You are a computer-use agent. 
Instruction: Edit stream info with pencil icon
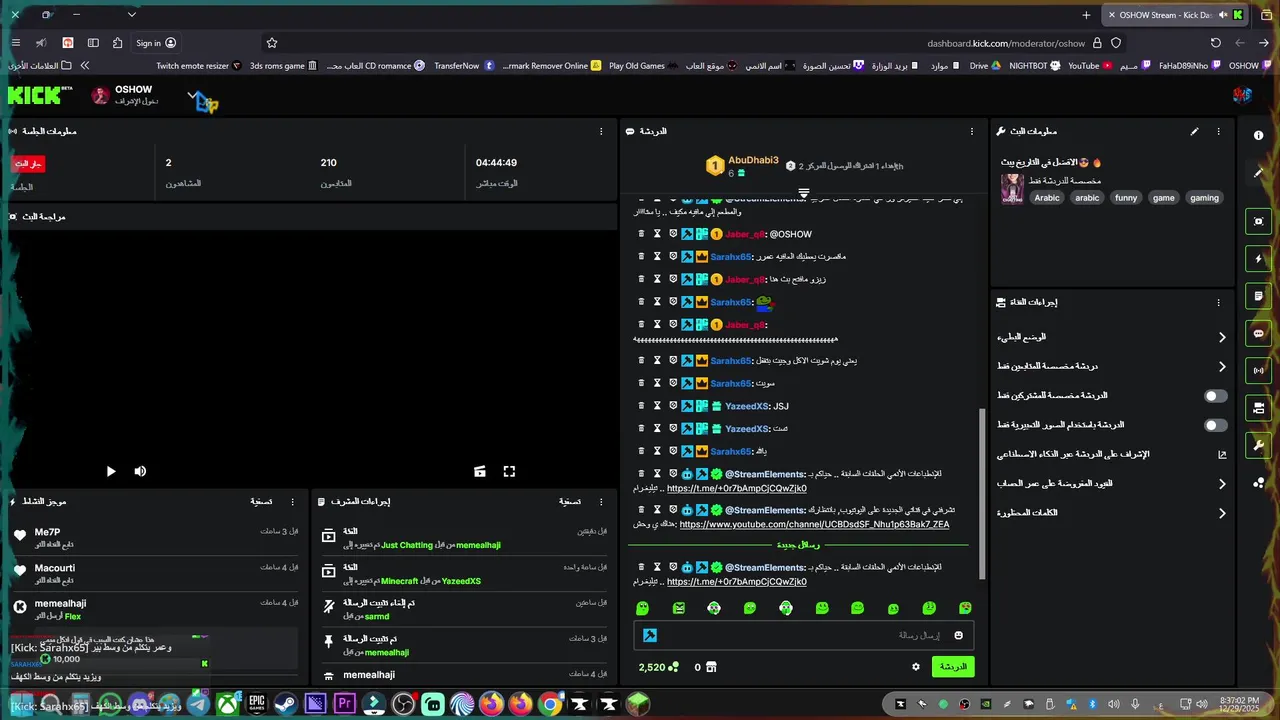1194,131
